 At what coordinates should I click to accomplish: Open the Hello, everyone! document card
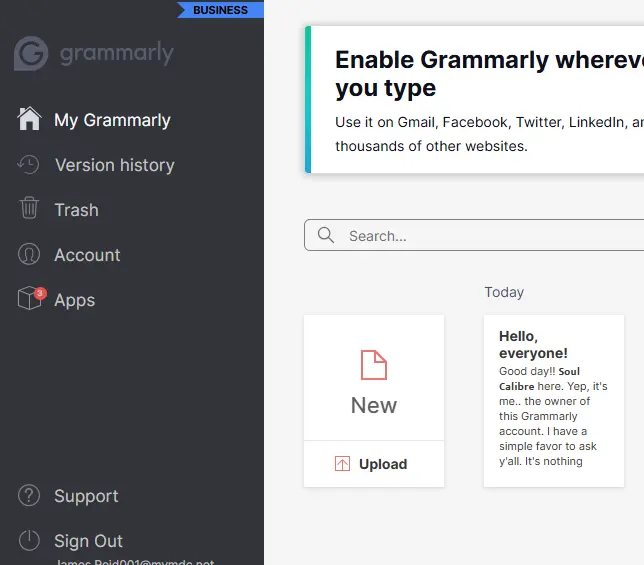(x=554, y=401)
